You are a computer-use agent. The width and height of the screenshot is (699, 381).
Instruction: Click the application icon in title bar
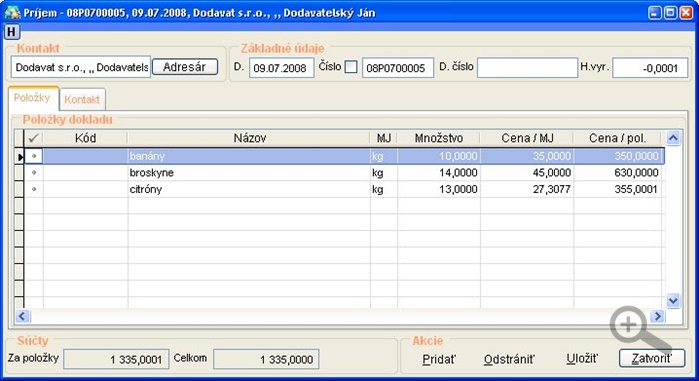tap(12, 12)
